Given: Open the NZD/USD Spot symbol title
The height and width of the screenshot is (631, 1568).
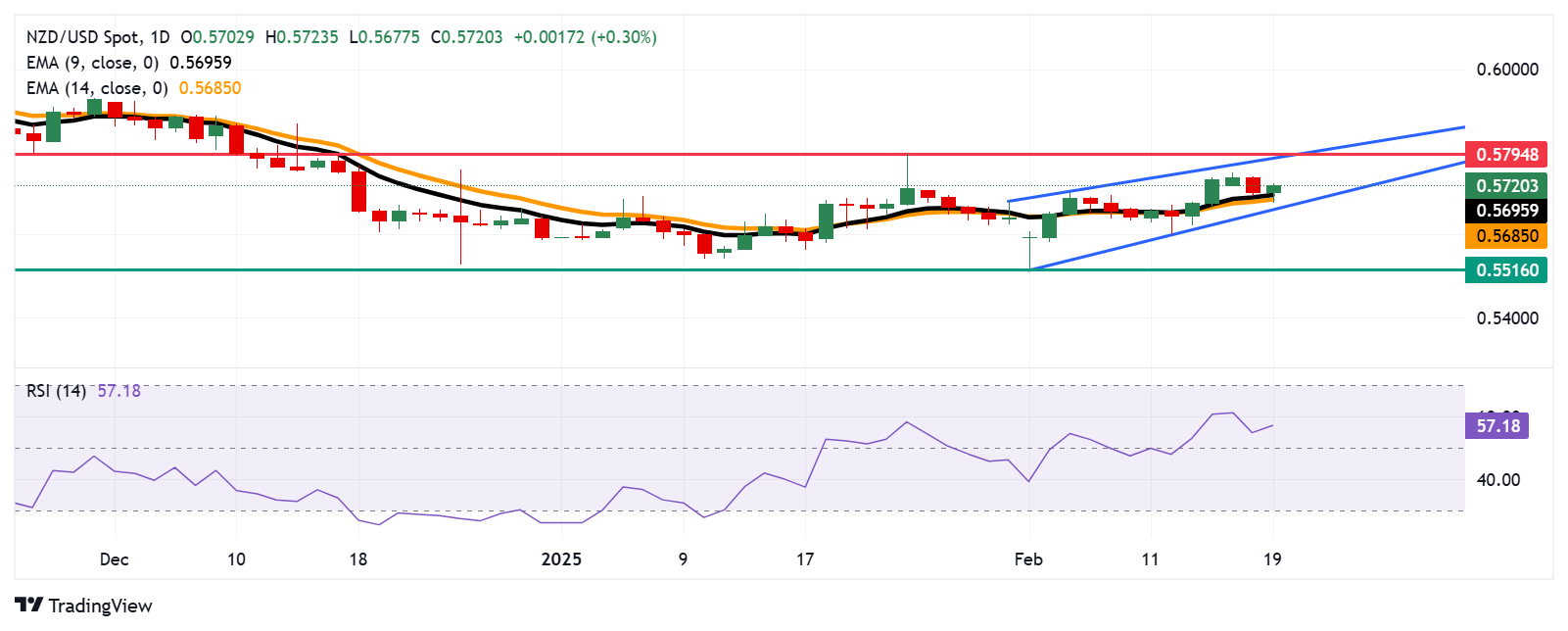Looking at the screenshot, I should tap(82, 37).
